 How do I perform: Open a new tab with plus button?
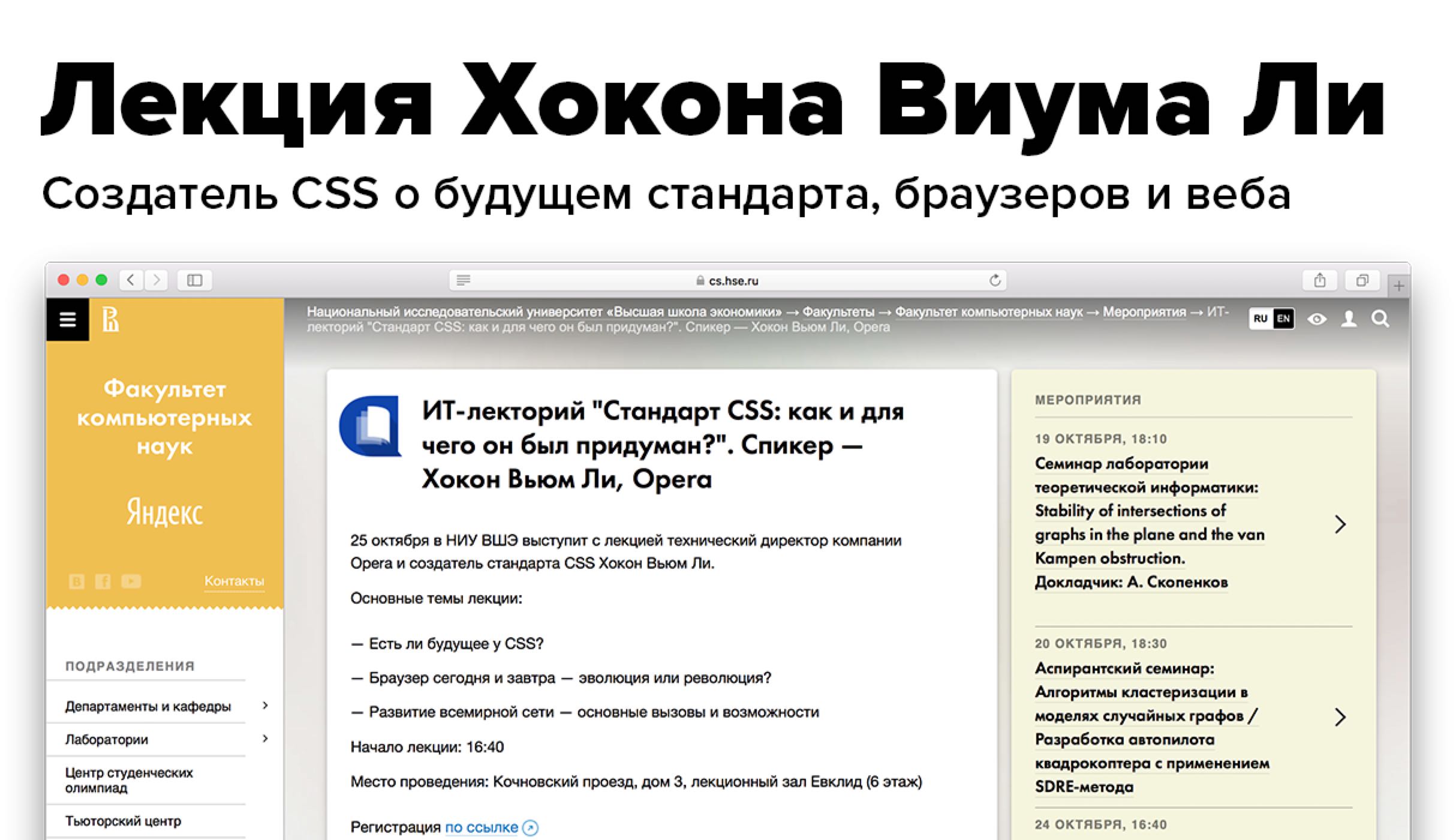[1399, 286]
